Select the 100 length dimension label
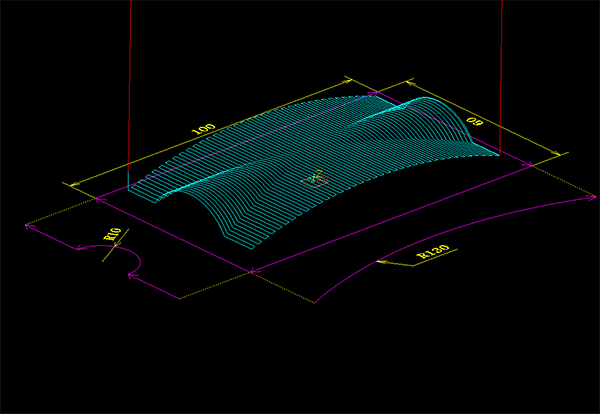Image resolution: width=600 pixels, height=414 pixels. 203,129
